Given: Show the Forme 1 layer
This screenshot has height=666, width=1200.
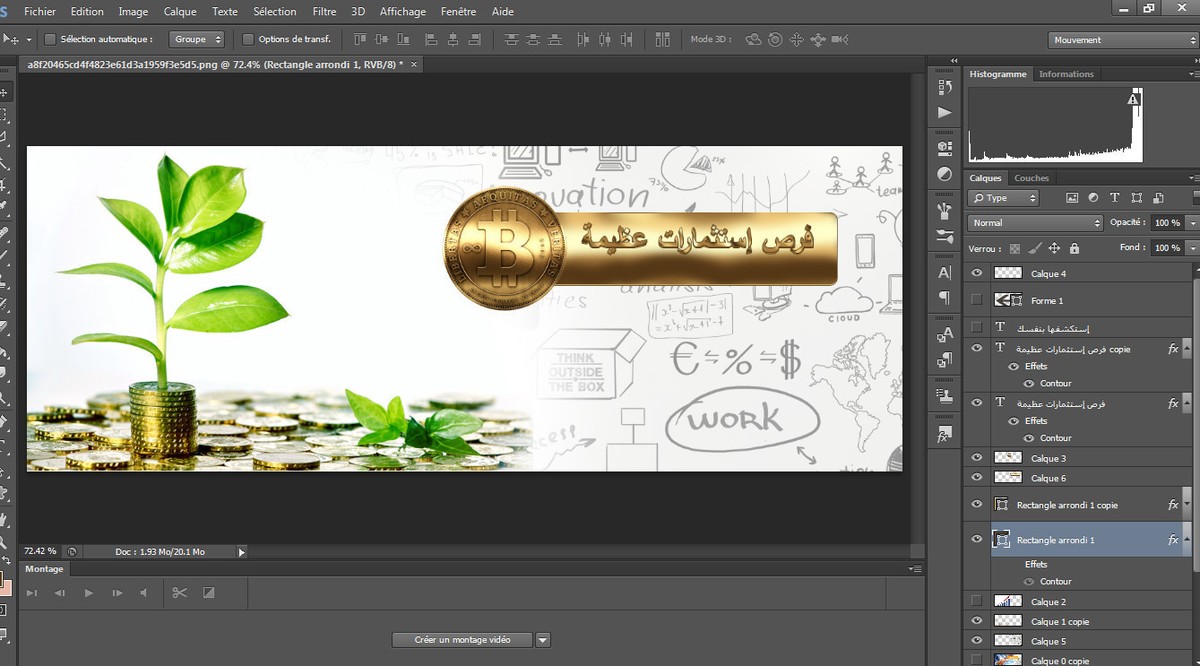Looking at the screenshot, I should [977, 300].
